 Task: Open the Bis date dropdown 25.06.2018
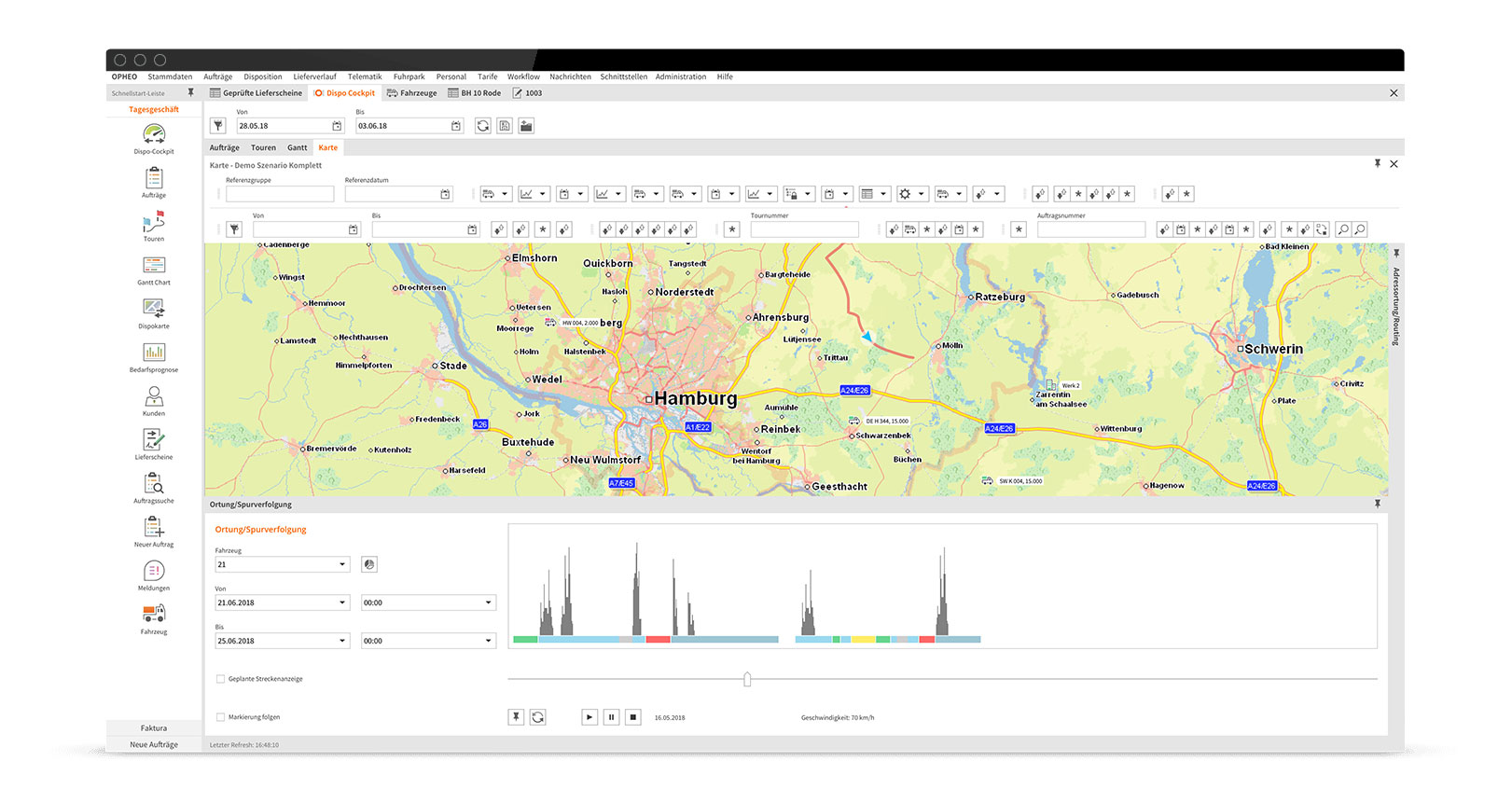pyautogui.click(x=342, y=641)
